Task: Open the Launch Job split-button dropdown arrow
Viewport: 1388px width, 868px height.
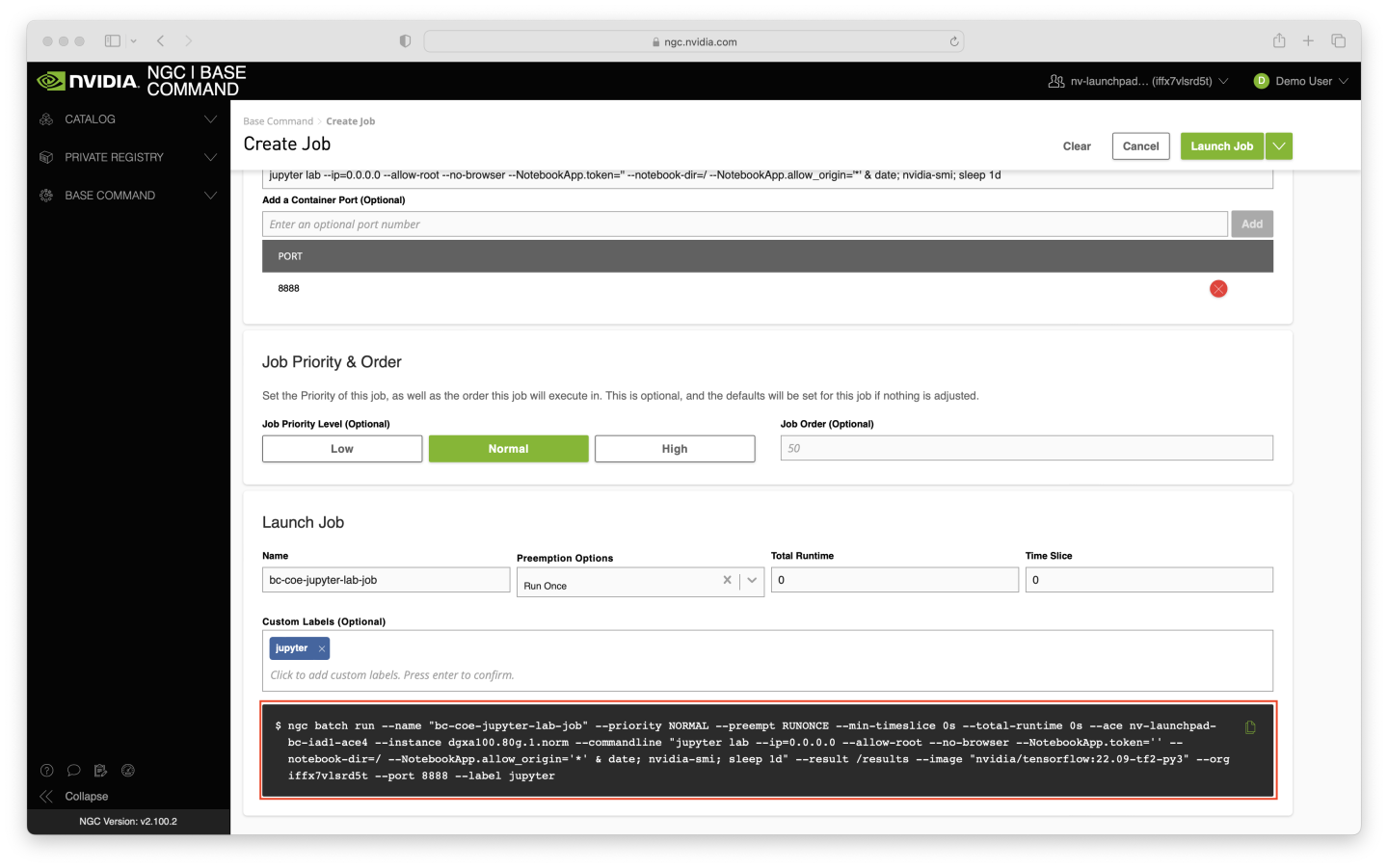Action: pyautogui.click(x=1279, y=146)
